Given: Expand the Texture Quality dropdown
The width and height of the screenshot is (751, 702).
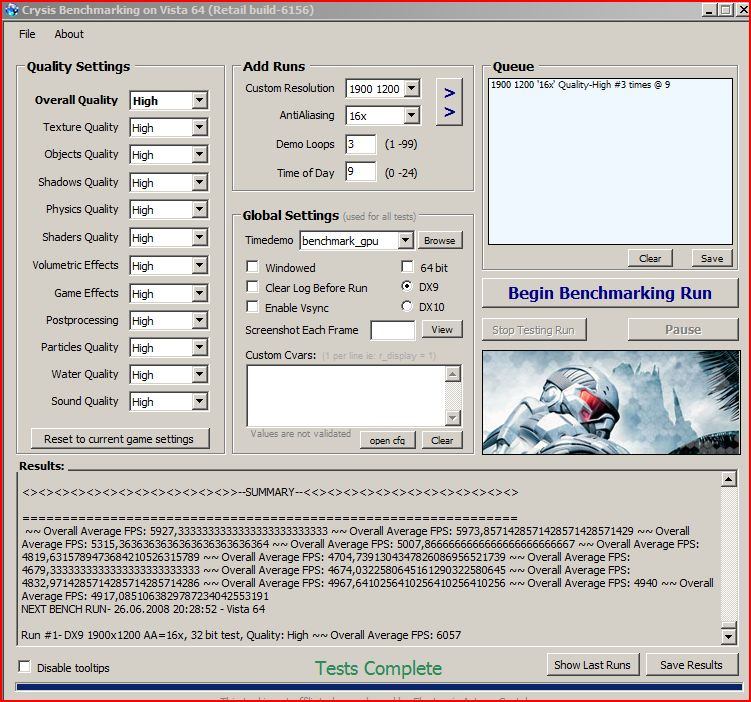Looking at the screenshot, I should click(x=199, y=127).
